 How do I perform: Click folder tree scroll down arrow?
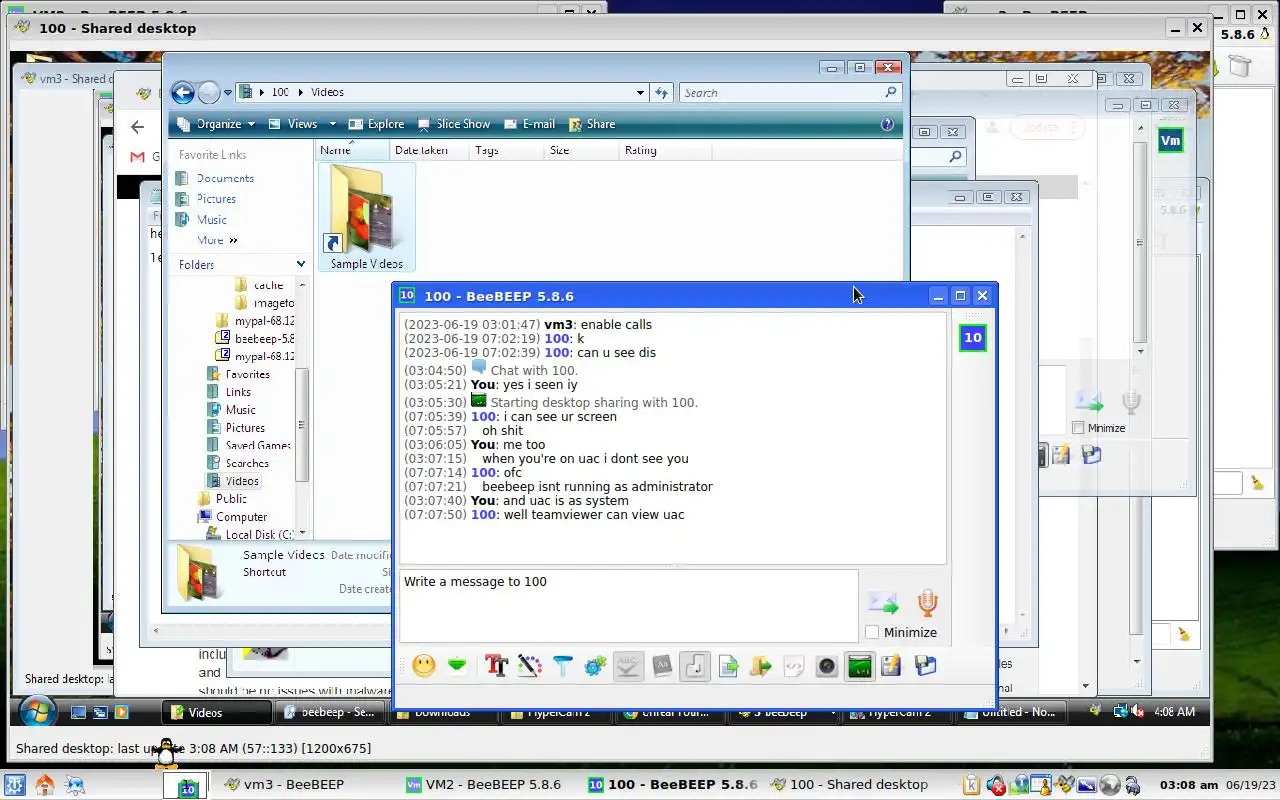pos(302,534)
